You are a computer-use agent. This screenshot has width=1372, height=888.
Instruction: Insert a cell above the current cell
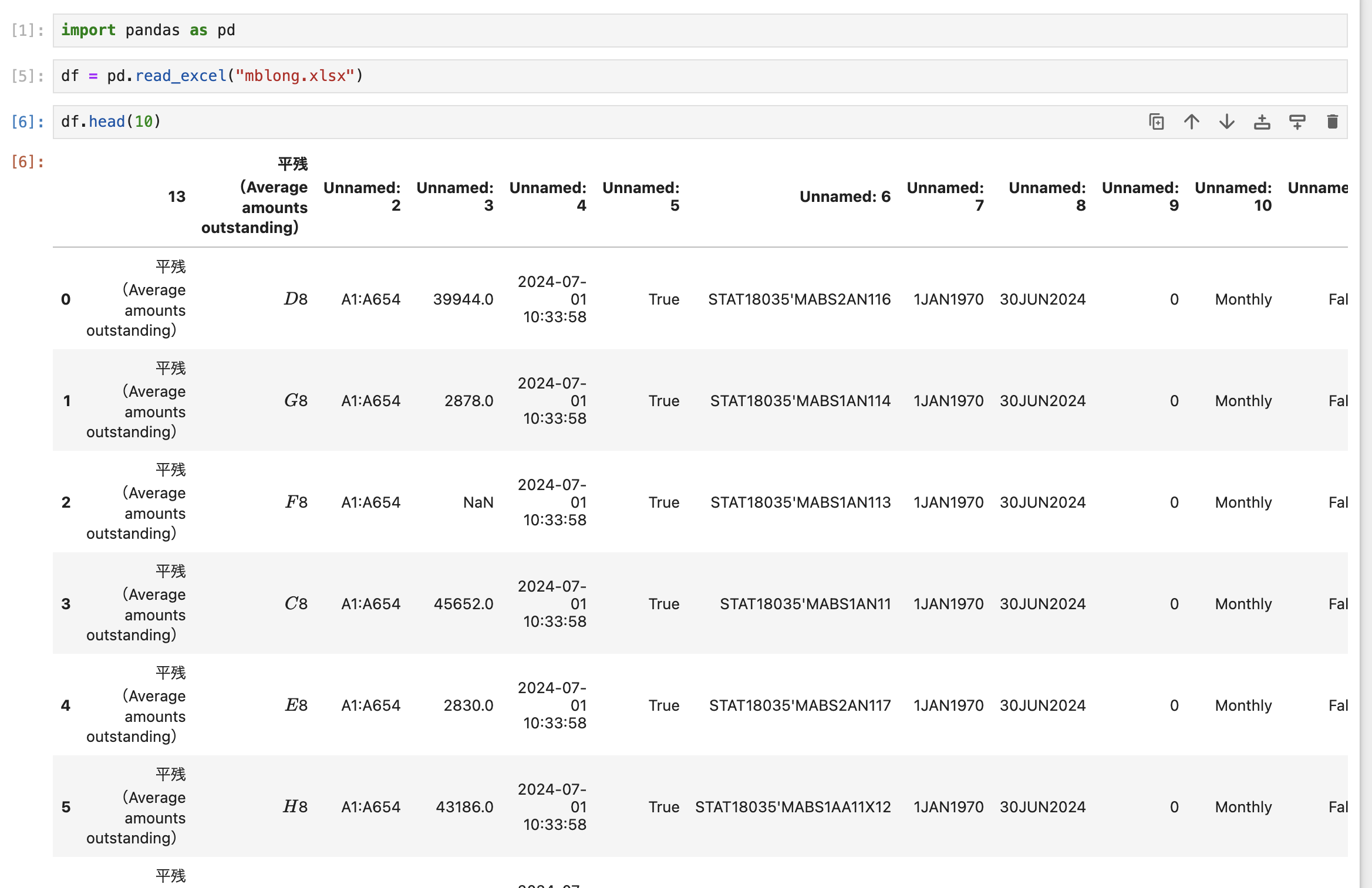tap(1262, 122)
